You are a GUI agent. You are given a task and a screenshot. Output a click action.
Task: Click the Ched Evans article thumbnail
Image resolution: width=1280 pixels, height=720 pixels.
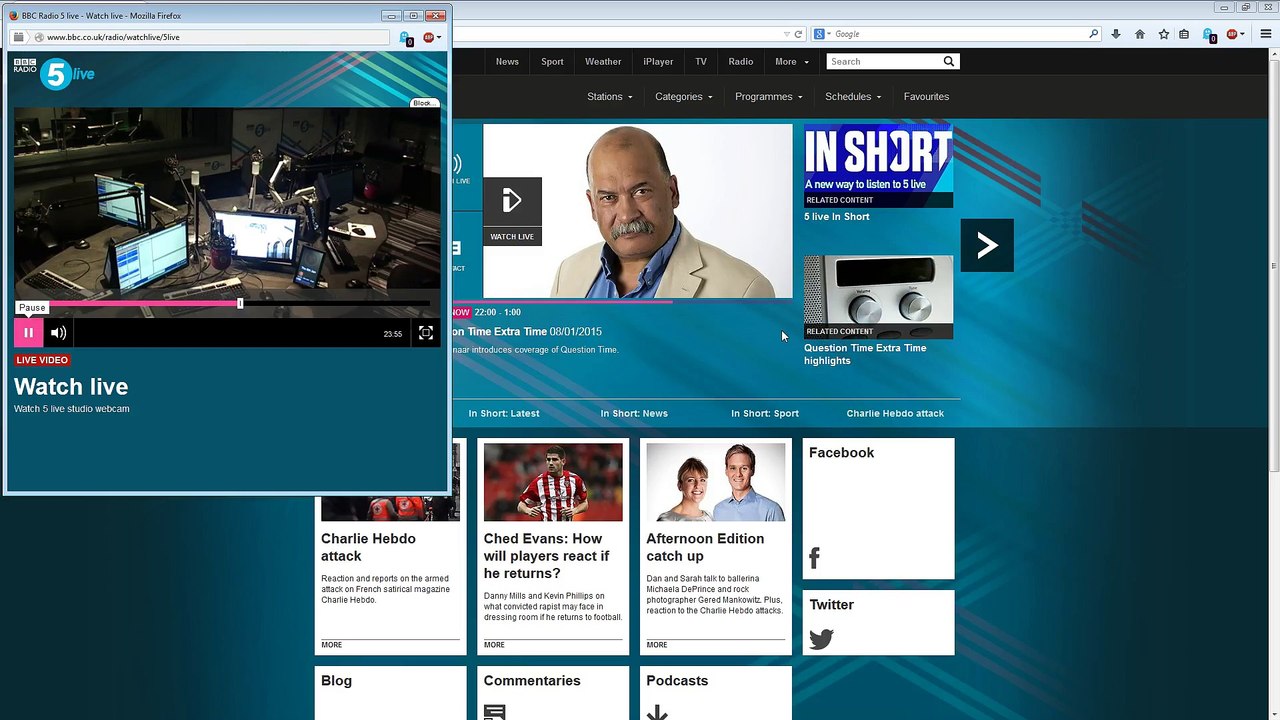tap(553, 482)
